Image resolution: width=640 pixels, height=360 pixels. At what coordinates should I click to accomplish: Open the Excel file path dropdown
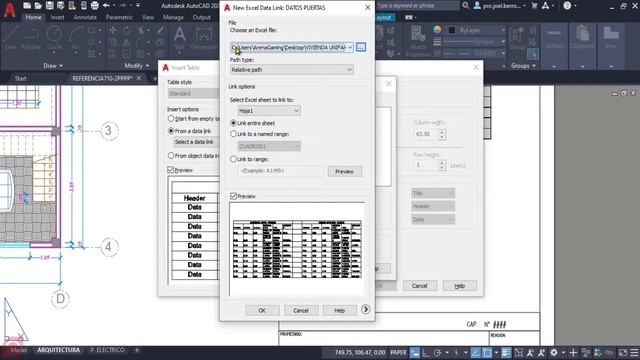click(350, 47)
